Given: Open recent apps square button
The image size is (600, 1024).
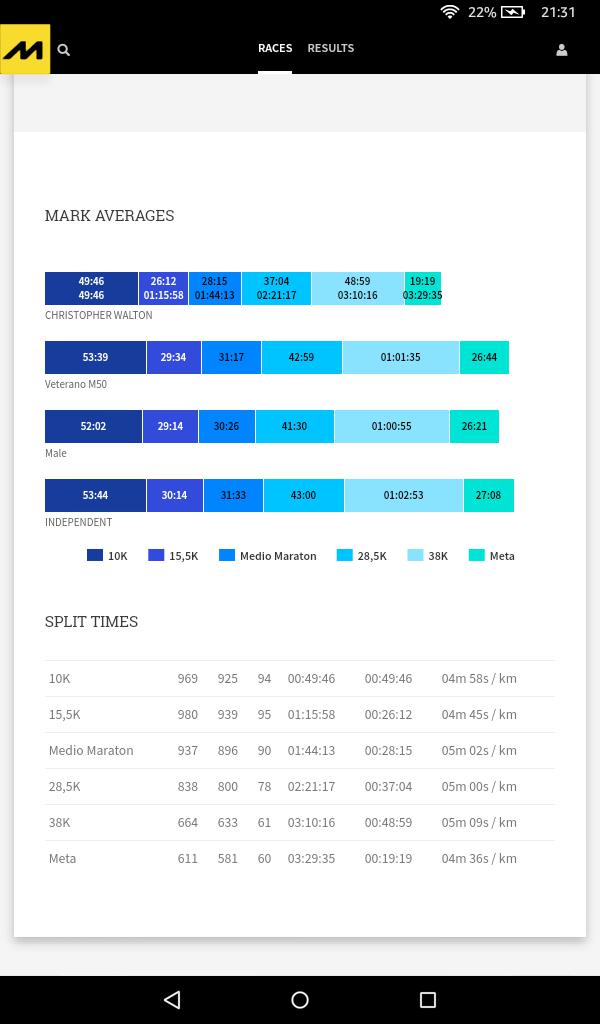Looking at the screenshot, I should 428,999.
